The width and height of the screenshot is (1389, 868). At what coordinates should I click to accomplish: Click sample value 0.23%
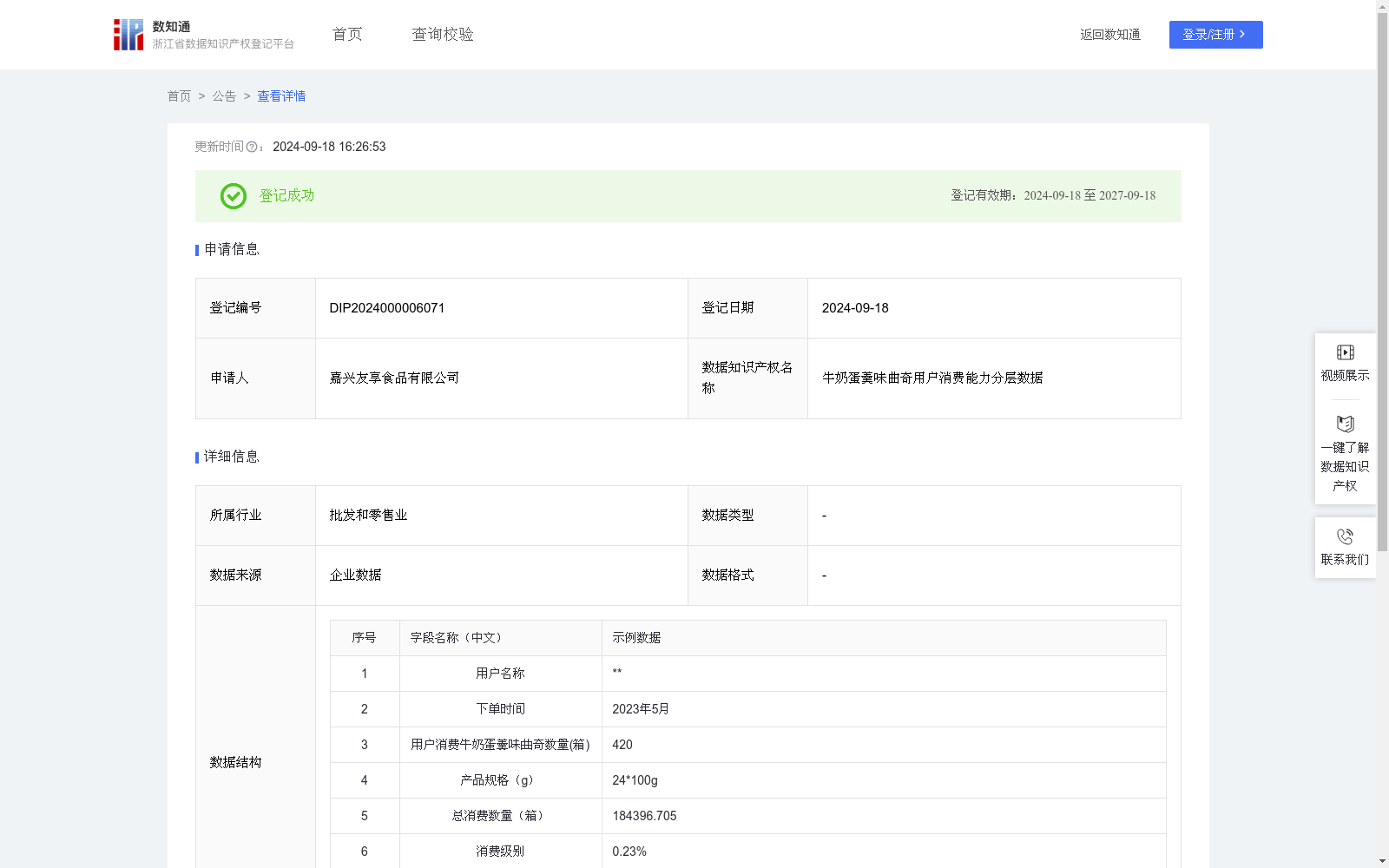[x=629, y=852]
